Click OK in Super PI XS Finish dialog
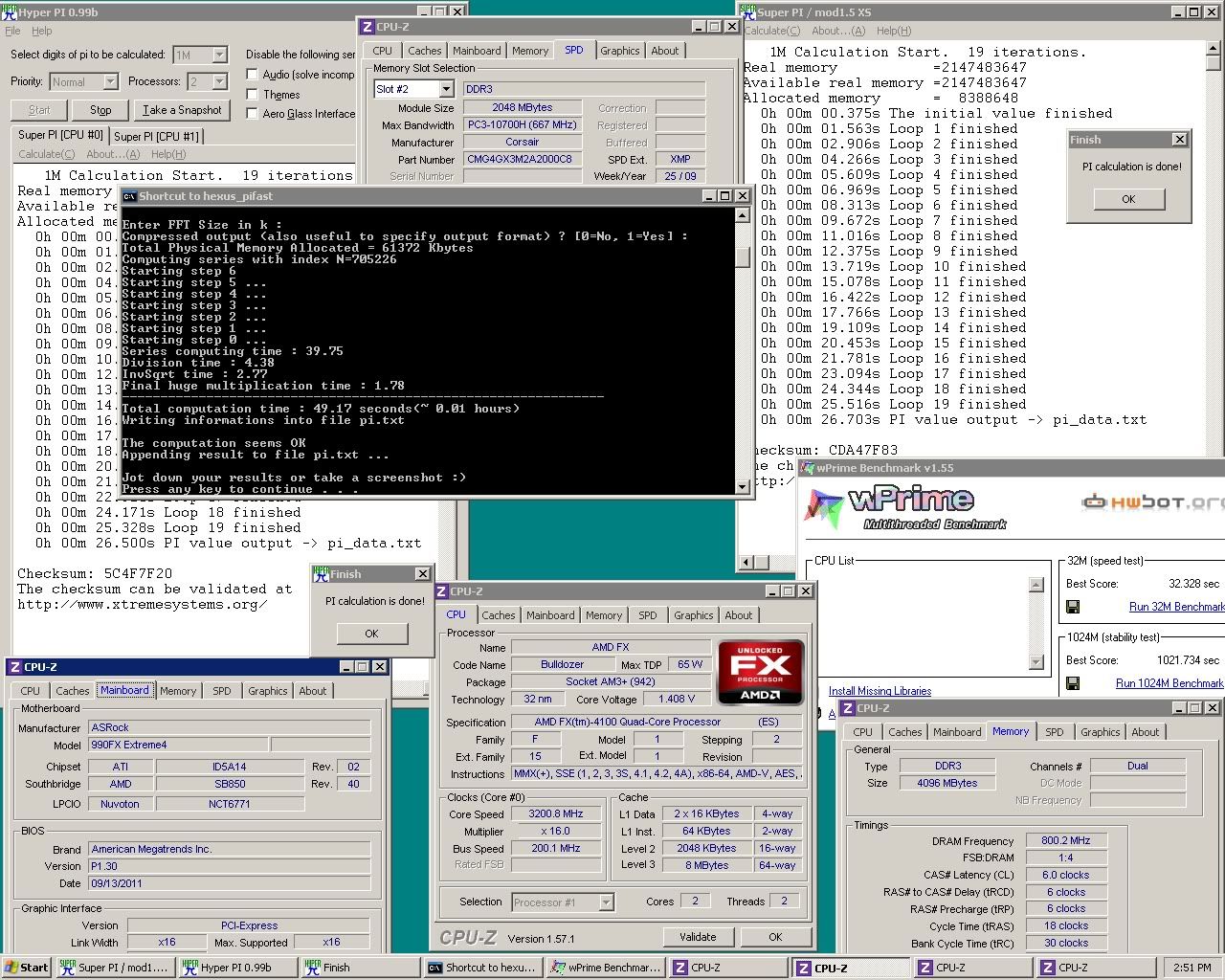This screenshot has height=980, width=1225. [1128, 199]
